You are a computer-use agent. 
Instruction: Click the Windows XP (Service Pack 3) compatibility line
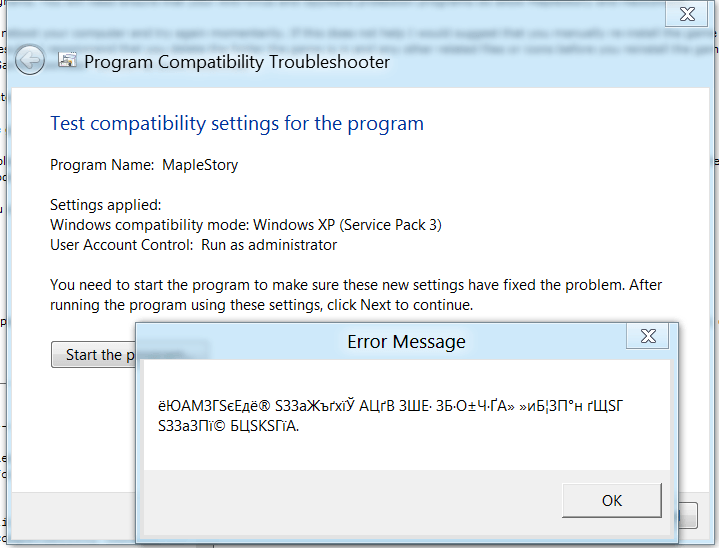(245, 225)
